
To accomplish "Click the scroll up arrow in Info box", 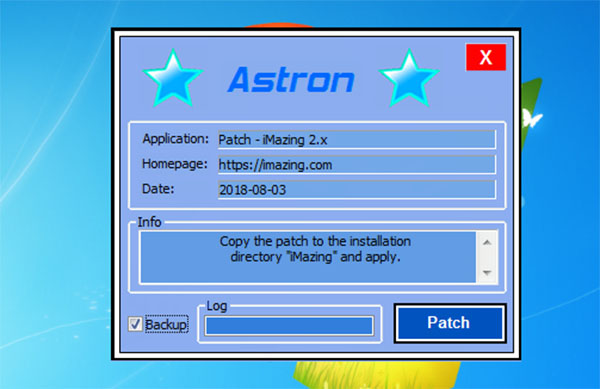I will pyautogui.click(x=487, y=243).
